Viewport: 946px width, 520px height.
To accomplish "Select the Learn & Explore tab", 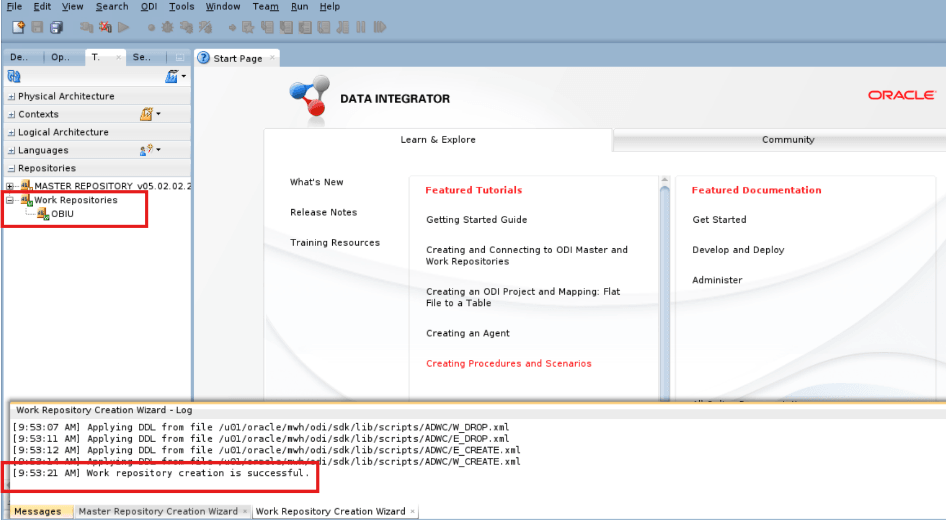I will point(438,139).
